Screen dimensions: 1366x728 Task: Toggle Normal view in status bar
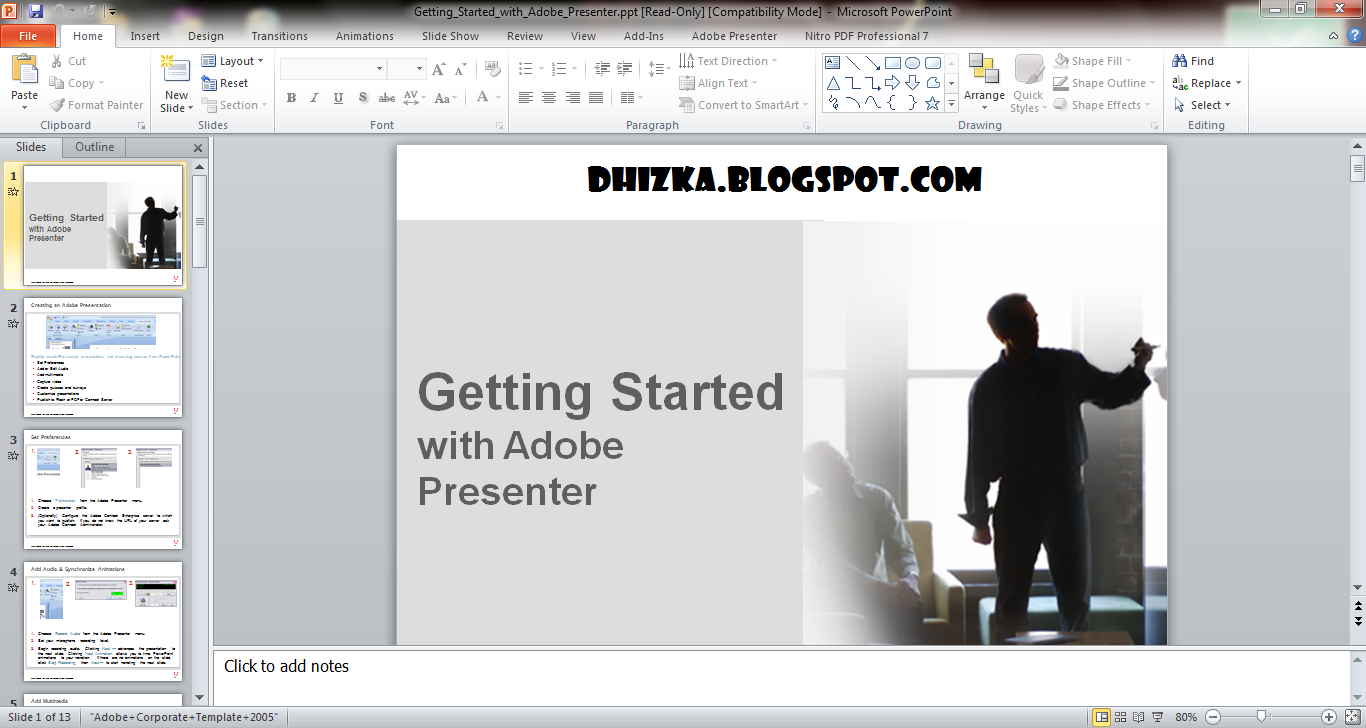1102,717
